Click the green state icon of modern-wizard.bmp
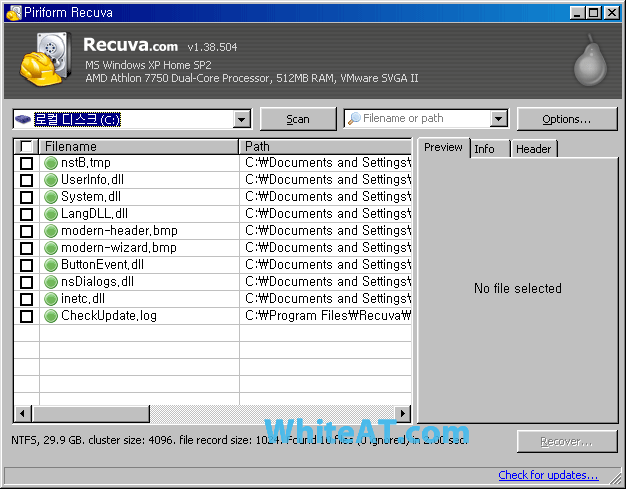The image size is (626, 489). pyautogui.click(x=51, y=248)
